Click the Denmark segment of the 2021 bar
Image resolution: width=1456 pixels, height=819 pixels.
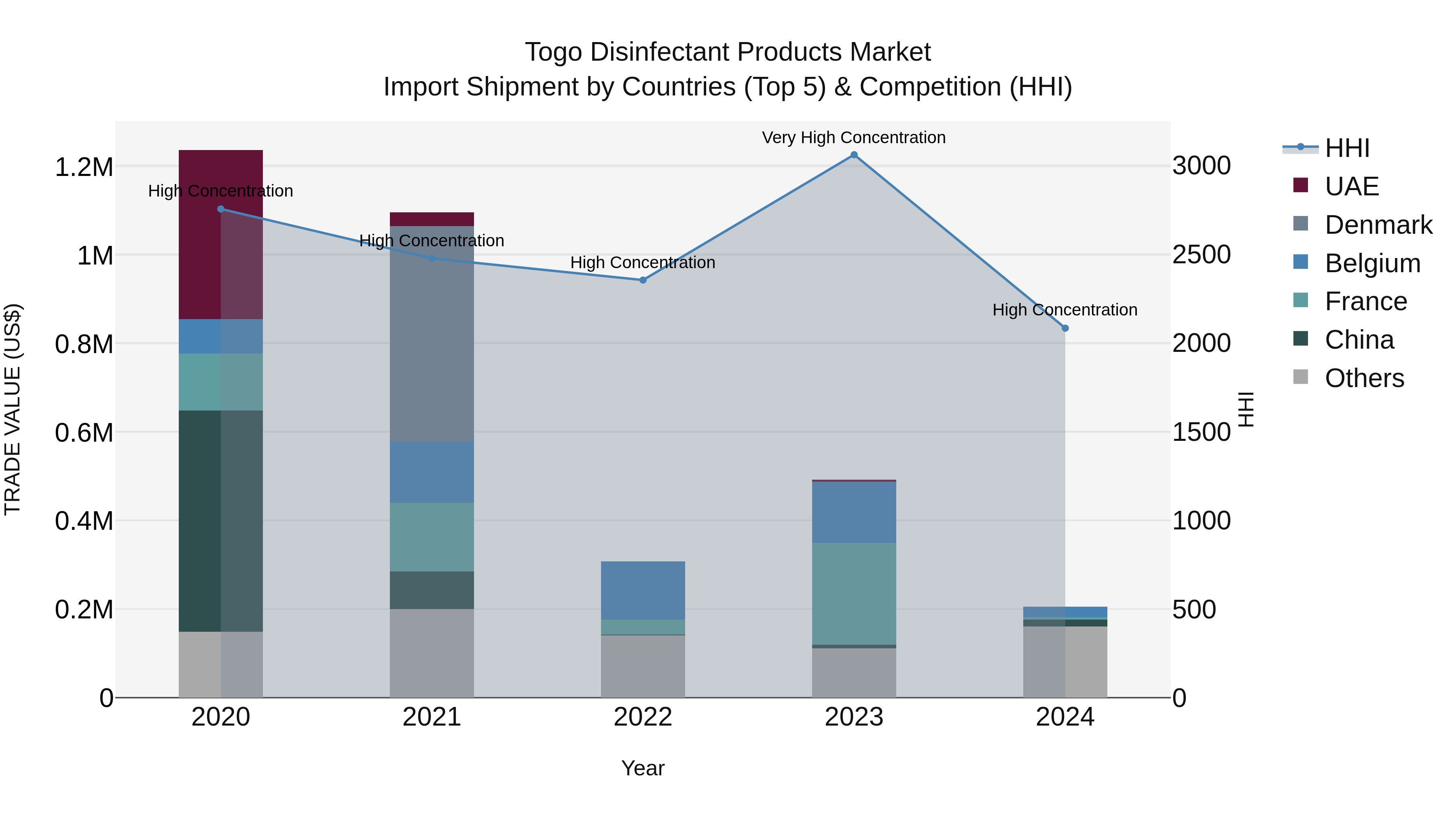[x=432, y=334]
